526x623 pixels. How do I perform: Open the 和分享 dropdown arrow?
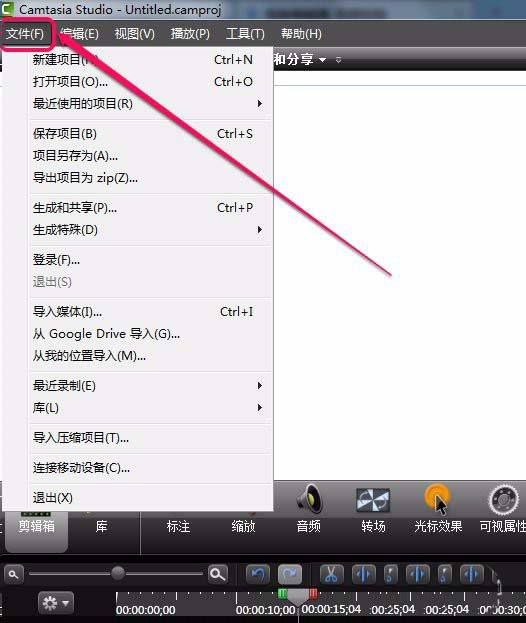tap(323, 60)
